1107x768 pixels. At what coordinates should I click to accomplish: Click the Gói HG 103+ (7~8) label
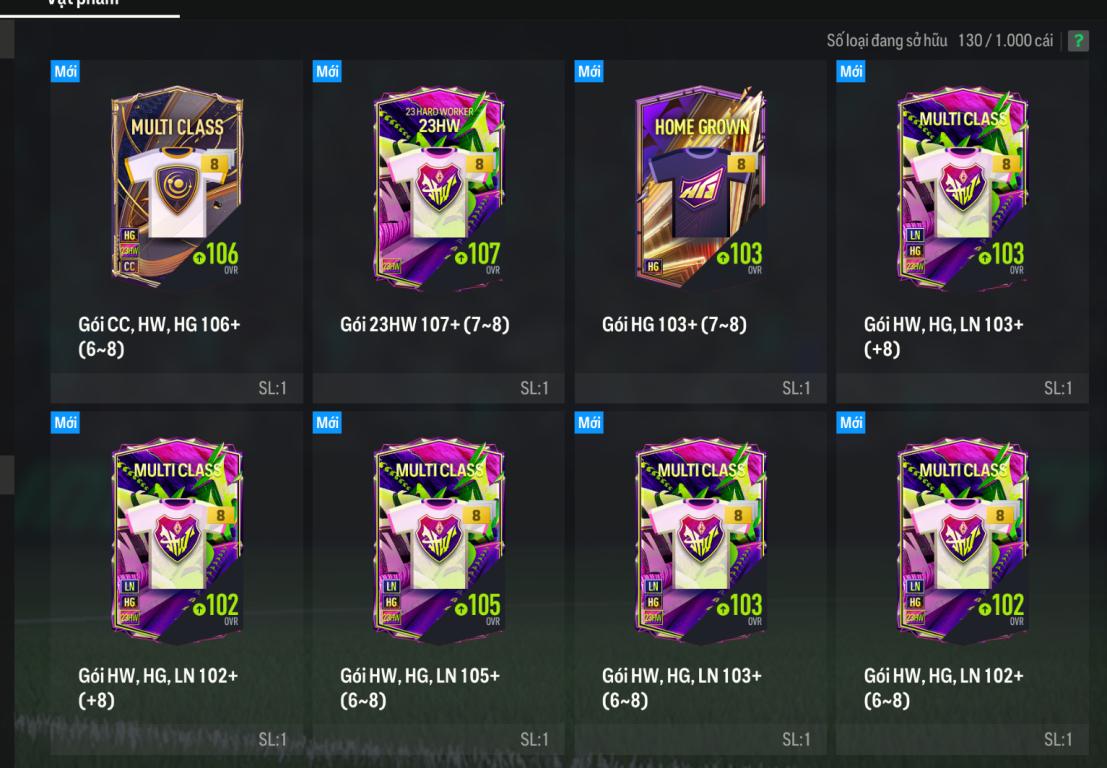[674, 325]
